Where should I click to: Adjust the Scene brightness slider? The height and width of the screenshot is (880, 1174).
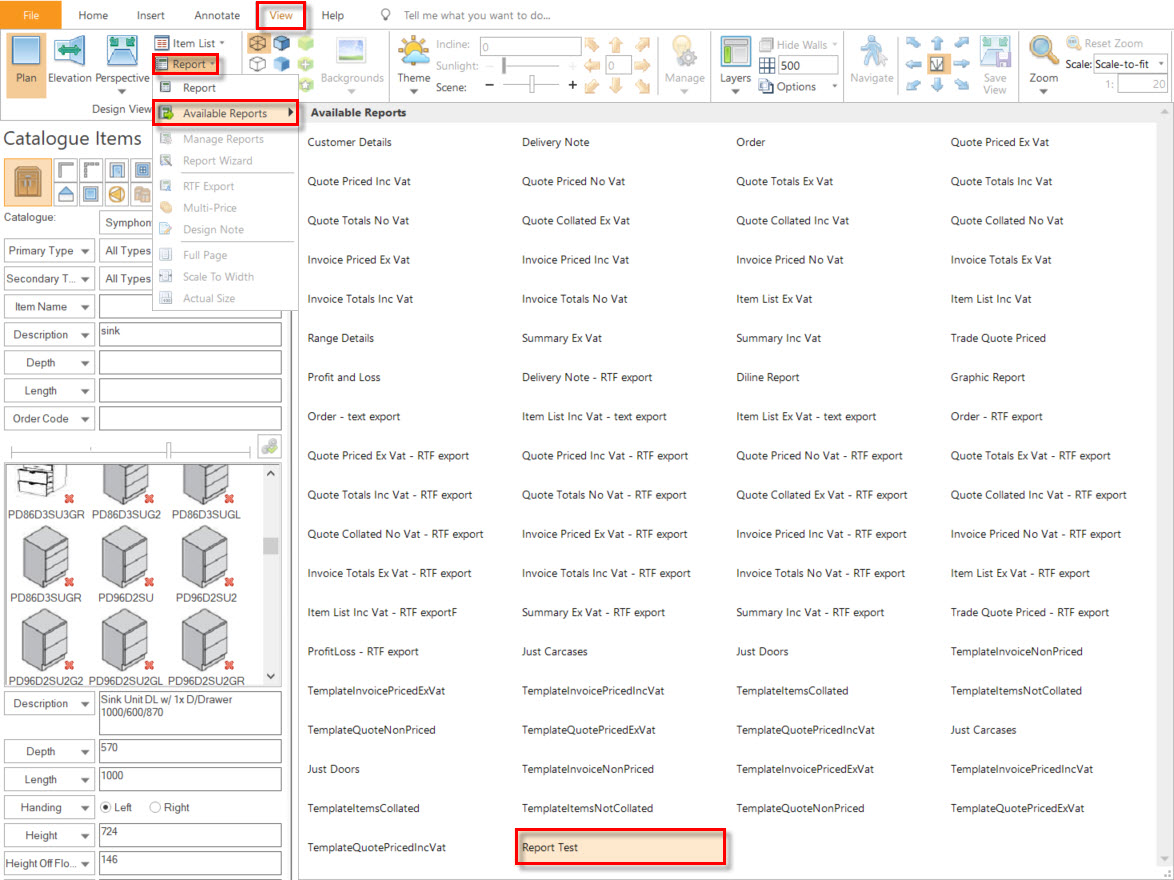(x=532, y=85)
